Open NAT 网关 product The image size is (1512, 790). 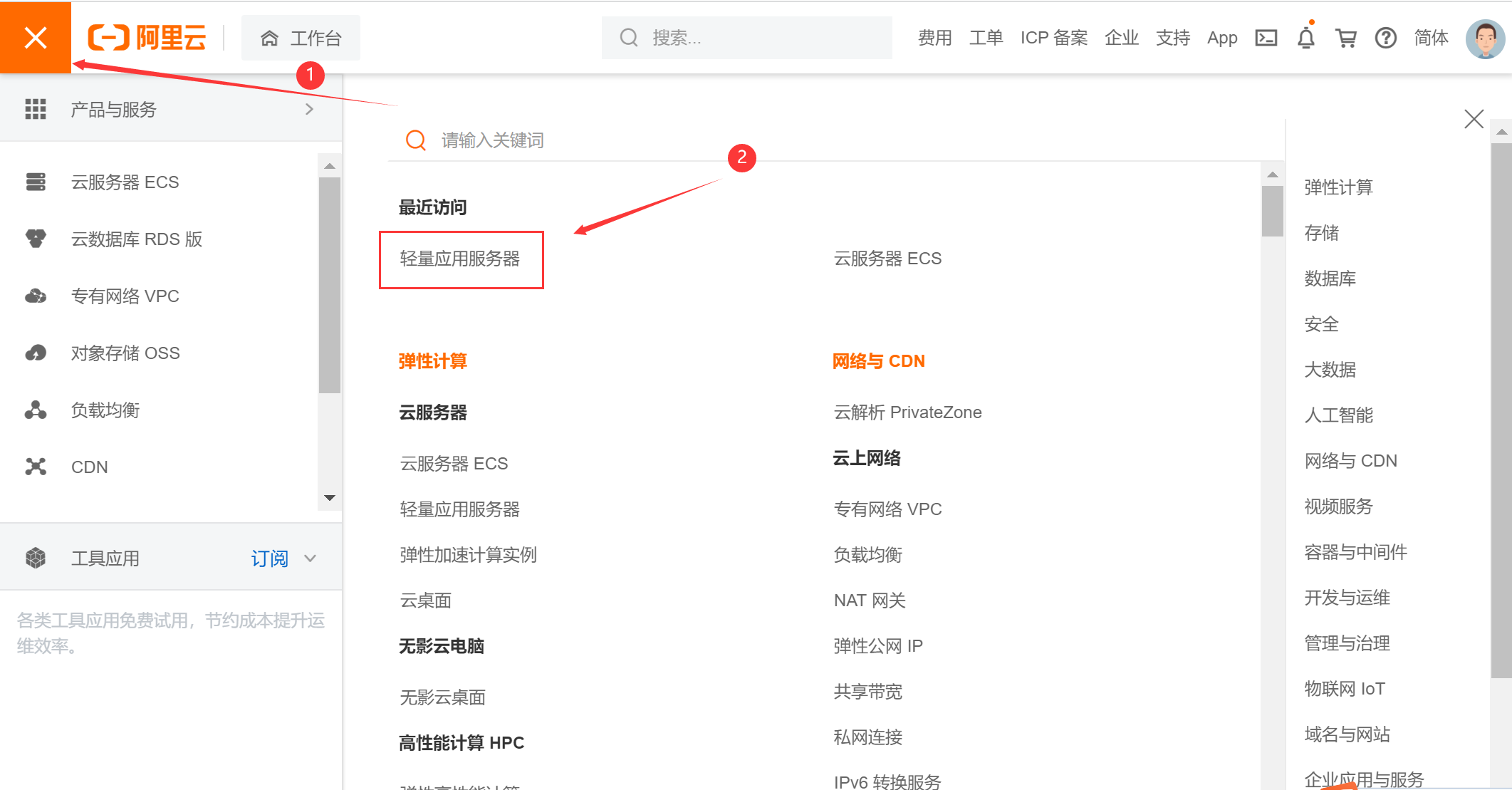tap(870, 601)
